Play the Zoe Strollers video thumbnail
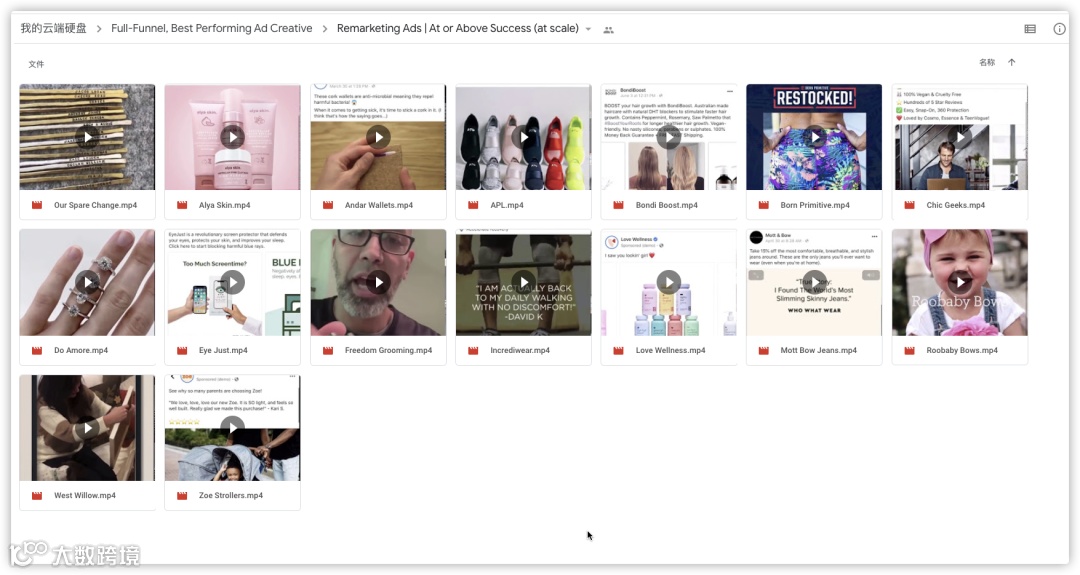The height and width of the screenshot is (575, 1080). (233, 428)
